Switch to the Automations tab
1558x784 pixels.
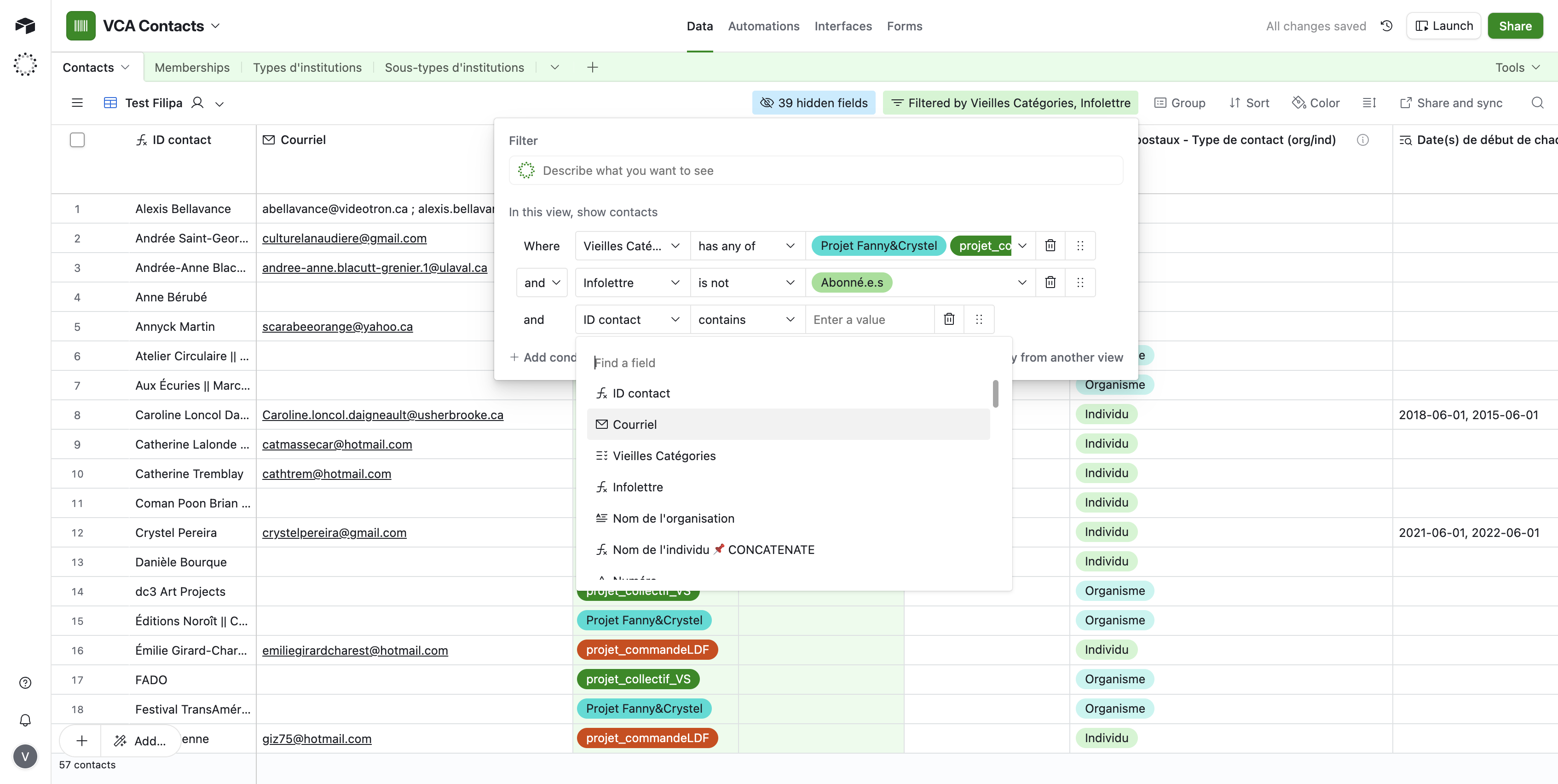pyautogui.click(x=763, y=26)
